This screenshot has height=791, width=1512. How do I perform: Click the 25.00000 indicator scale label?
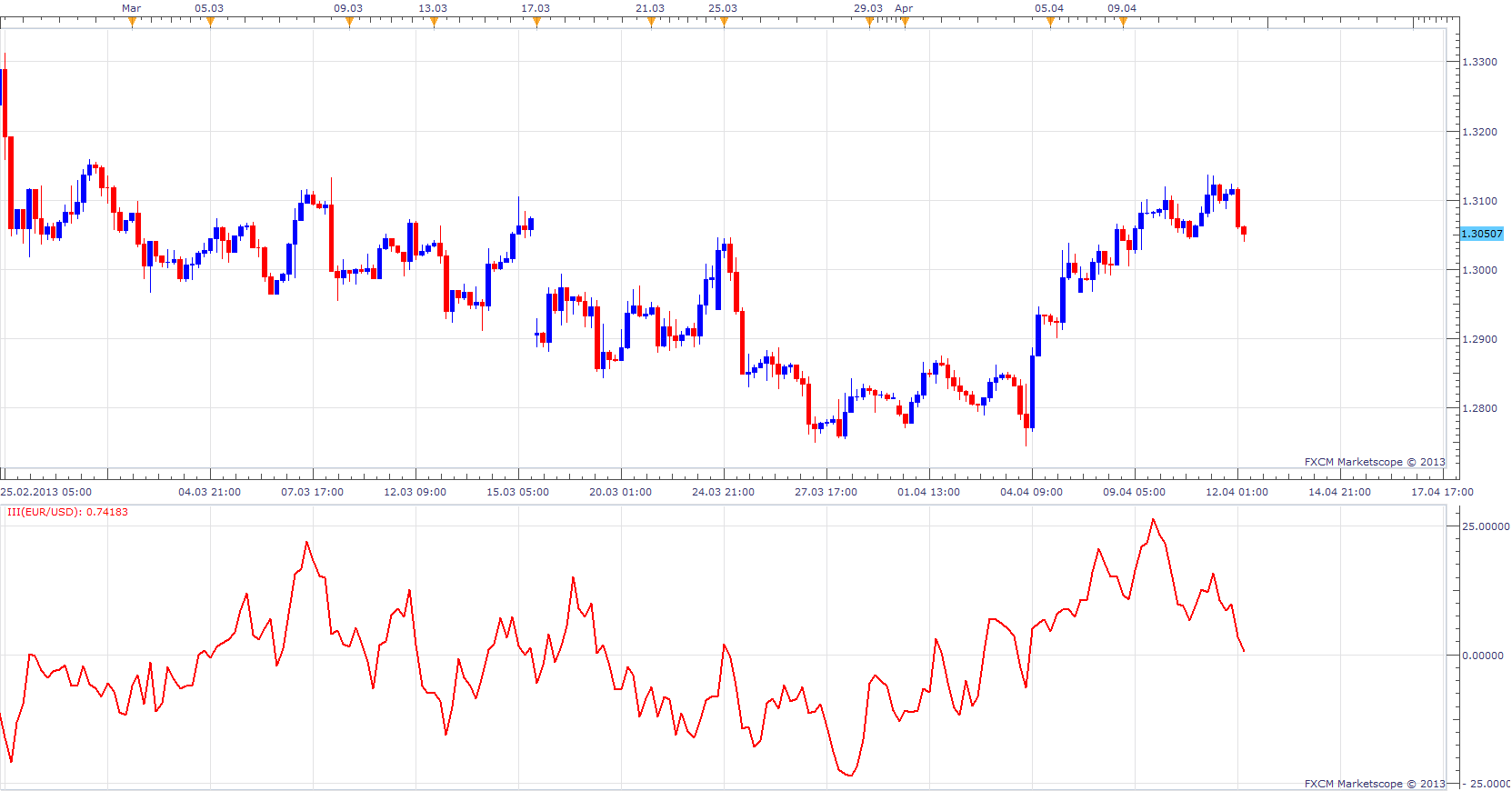coord(1486,526)
